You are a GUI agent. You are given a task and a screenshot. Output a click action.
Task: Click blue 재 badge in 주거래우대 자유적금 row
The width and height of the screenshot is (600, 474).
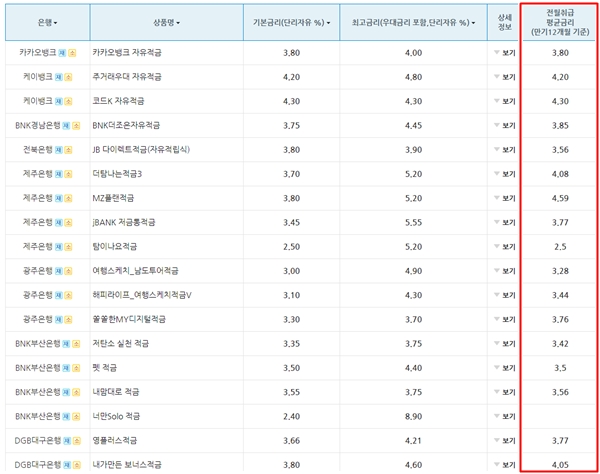click(x=59, y=77)
